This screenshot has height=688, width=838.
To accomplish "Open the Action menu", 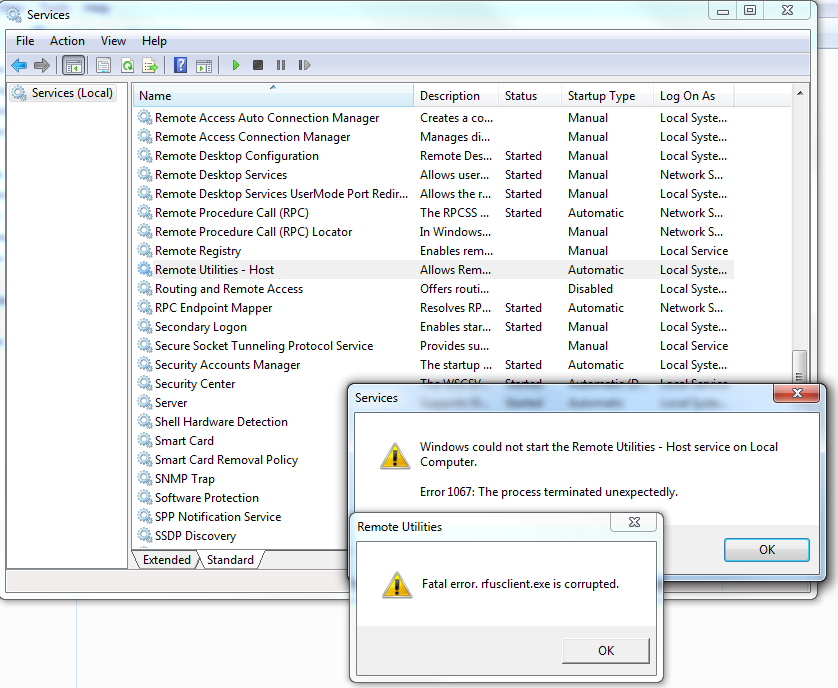I will click(67, 41).
